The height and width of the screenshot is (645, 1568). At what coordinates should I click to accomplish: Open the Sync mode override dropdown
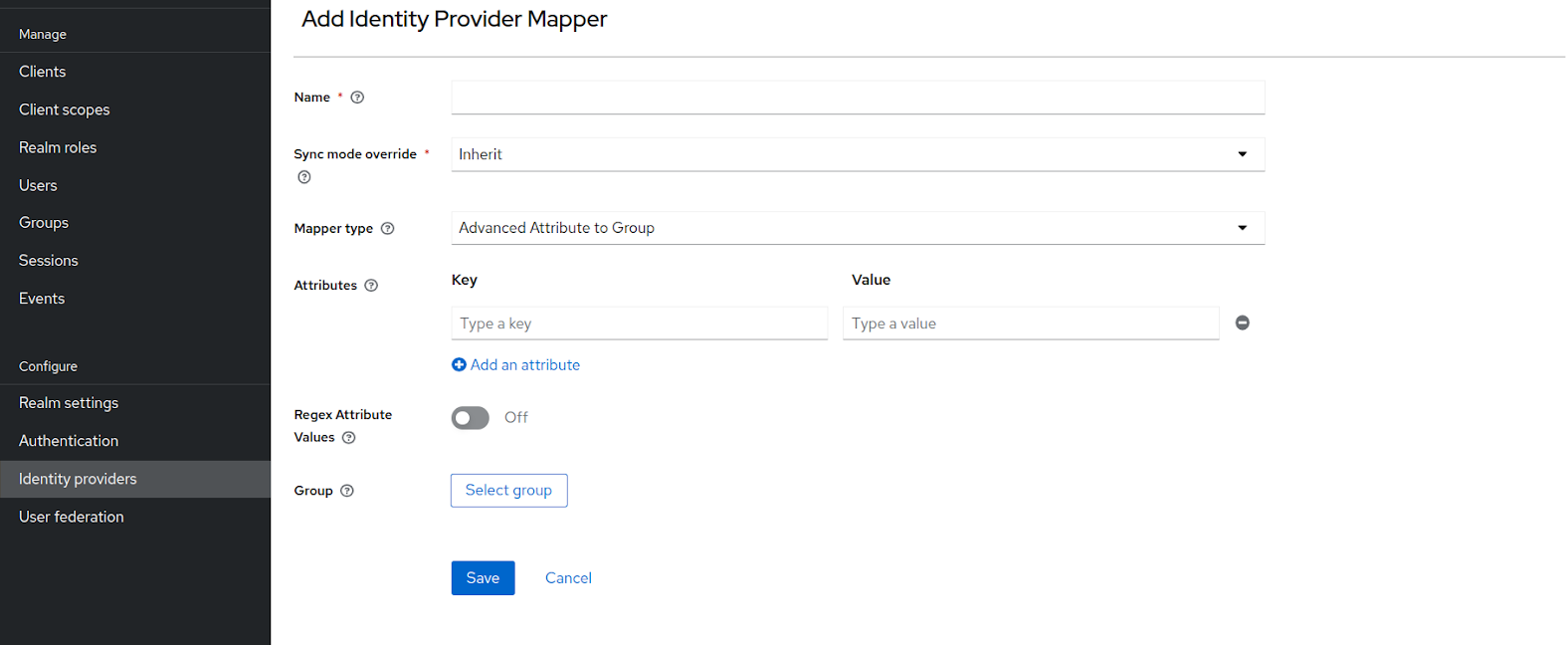(x=857, y=154)
